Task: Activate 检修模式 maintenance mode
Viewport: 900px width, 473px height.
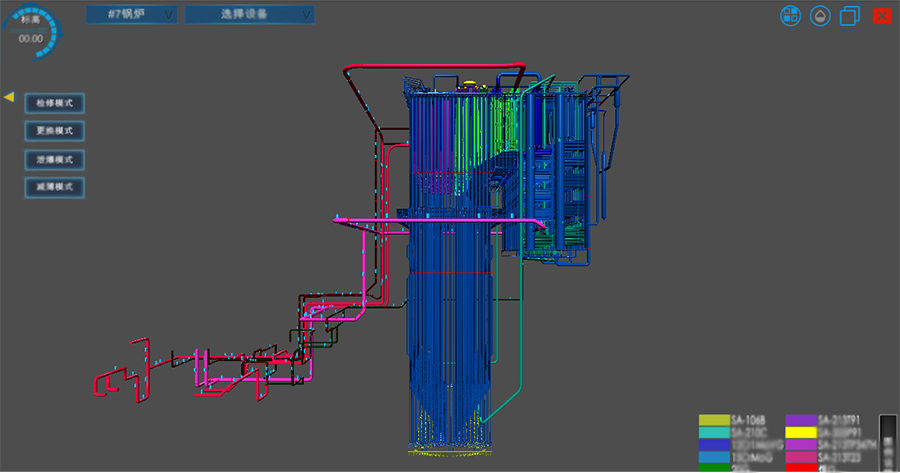Action: point(54,103)
